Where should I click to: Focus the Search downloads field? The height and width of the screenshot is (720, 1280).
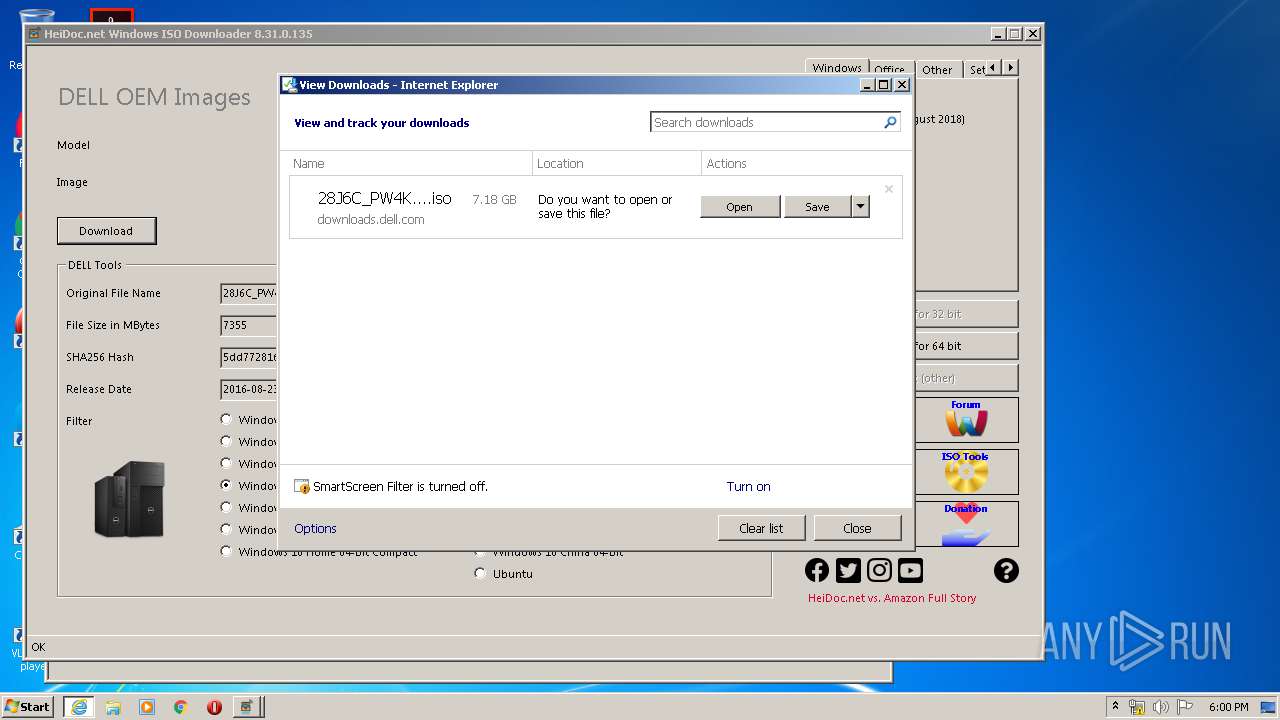tap(767, 122)
